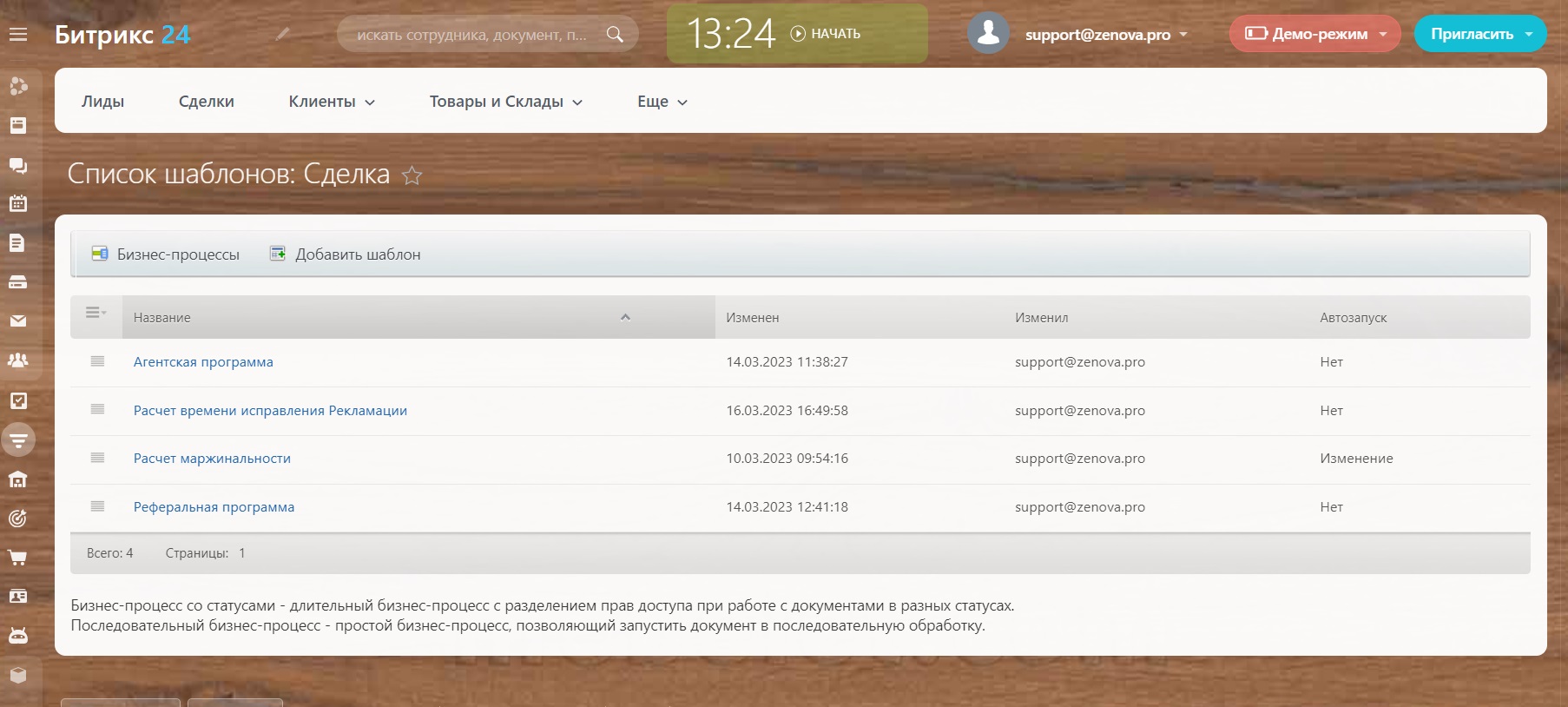Open mail from the envelope icon
1568x707 pixels.
tap(18, 321)
